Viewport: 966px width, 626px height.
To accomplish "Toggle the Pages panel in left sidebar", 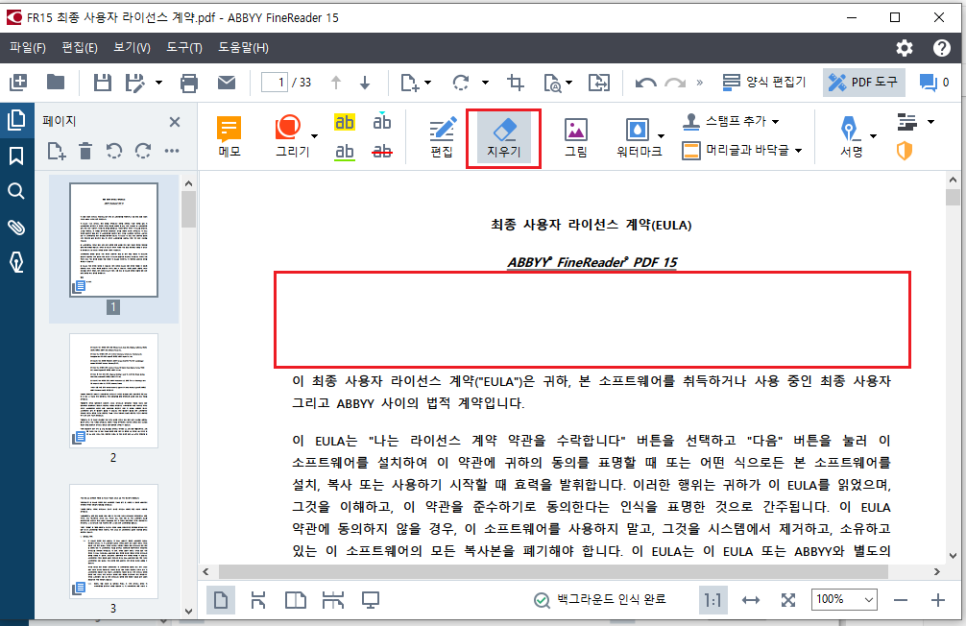I will (17, 120).
